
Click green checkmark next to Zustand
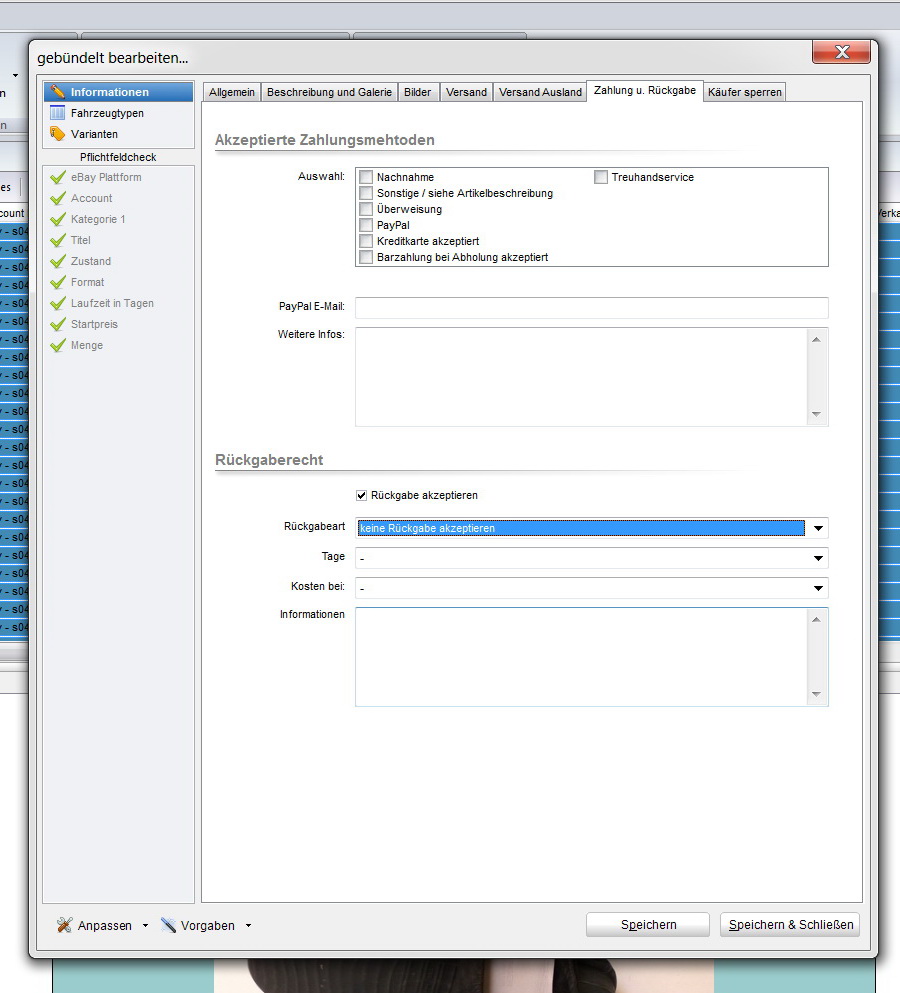[x=58, y=261]
